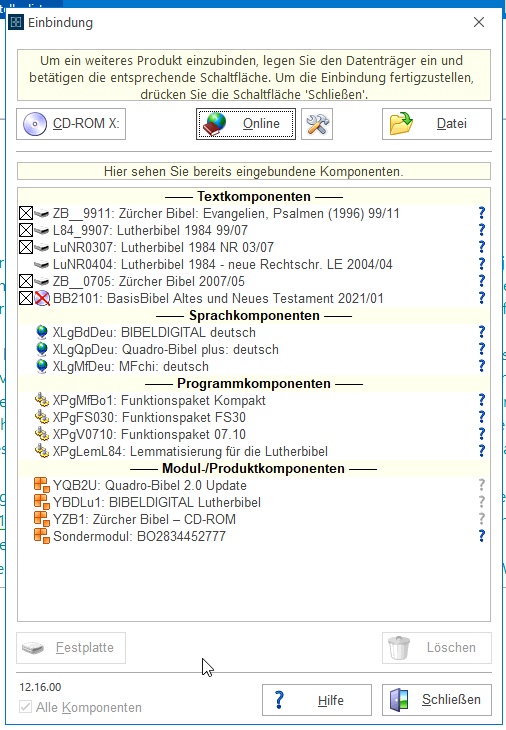Open help question mark for XLgMfDeu
This screenshot has height=730, width=506.
(x=482, y=366)
